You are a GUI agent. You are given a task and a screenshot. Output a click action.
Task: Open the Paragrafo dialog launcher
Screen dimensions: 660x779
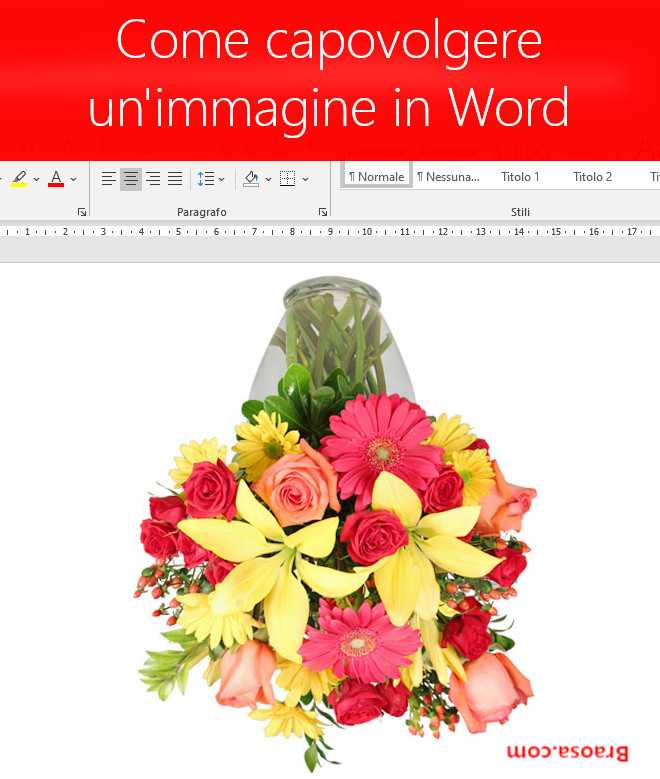pyautogui.click(x=323, y=212)
